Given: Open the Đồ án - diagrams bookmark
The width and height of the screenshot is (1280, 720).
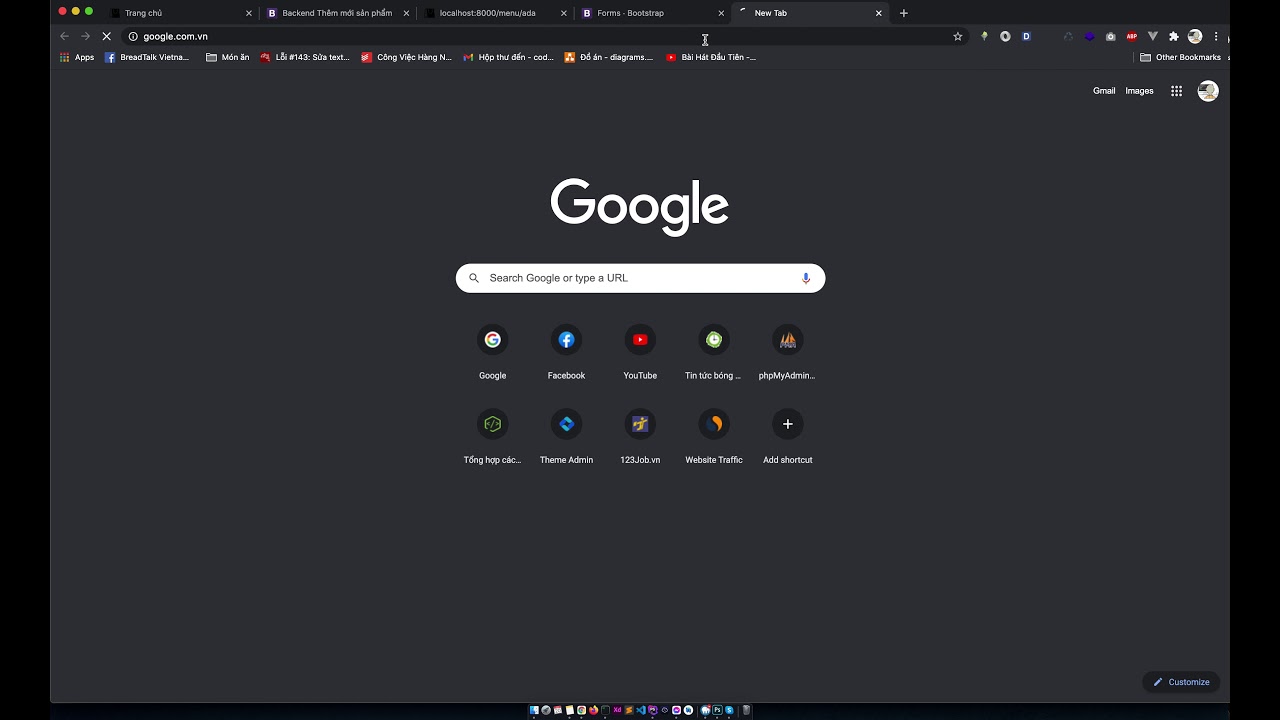Looking at the screenshot, I should click(x=609, y=57).
